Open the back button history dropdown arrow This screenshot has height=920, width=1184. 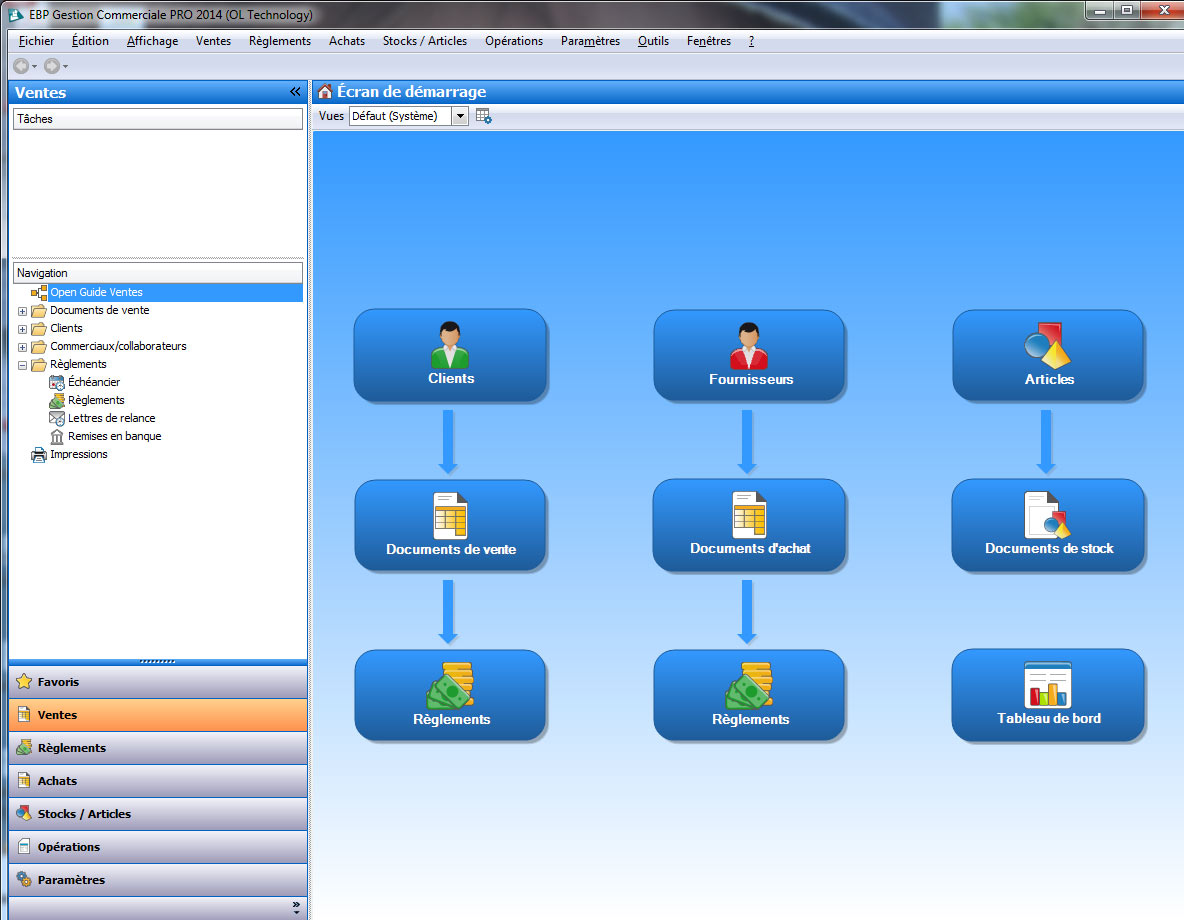tap(34, 67)
